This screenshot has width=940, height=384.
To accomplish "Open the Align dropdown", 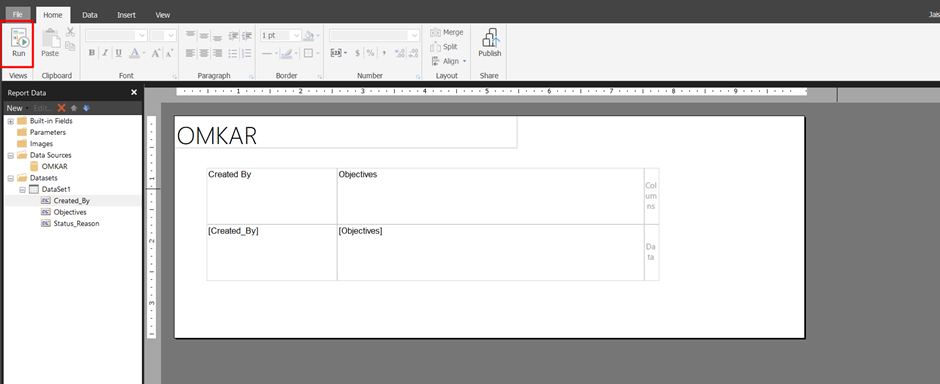I will pyautogui.click(x=449, y=61).
